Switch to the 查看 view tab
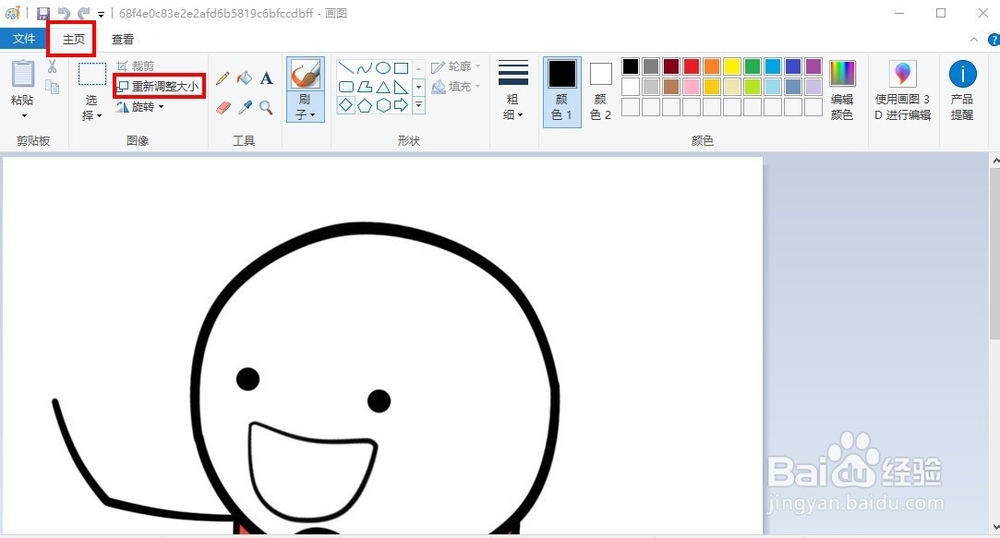The height and width of the screenshot is (538, 1000). coord(122,40)
